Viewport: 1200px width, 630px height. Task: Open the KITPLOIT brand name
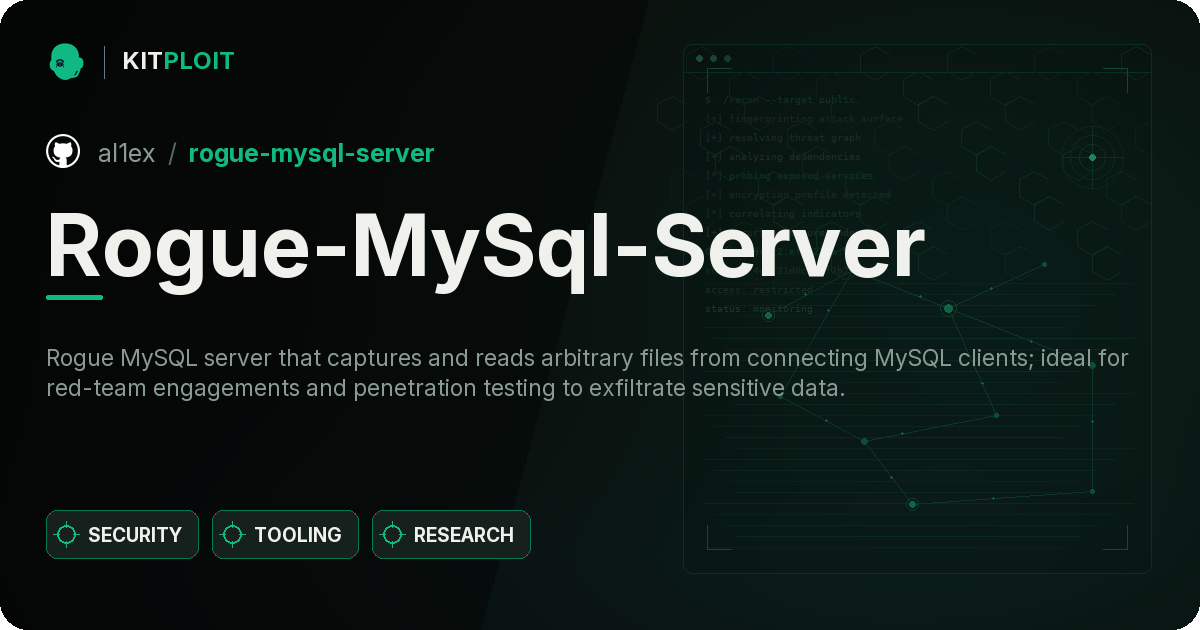[178, 62]
